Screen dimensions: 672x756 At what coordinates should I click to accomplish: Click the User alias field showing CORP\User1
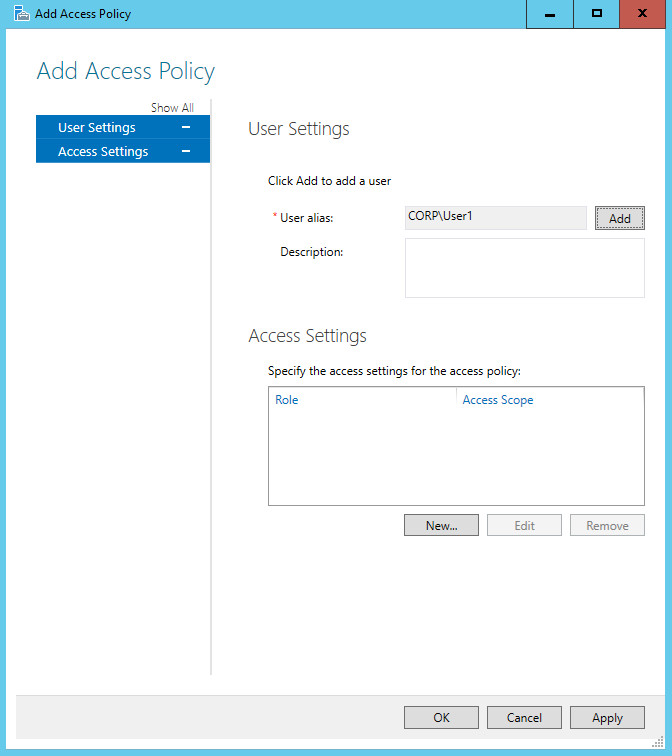tap(496, 218)
